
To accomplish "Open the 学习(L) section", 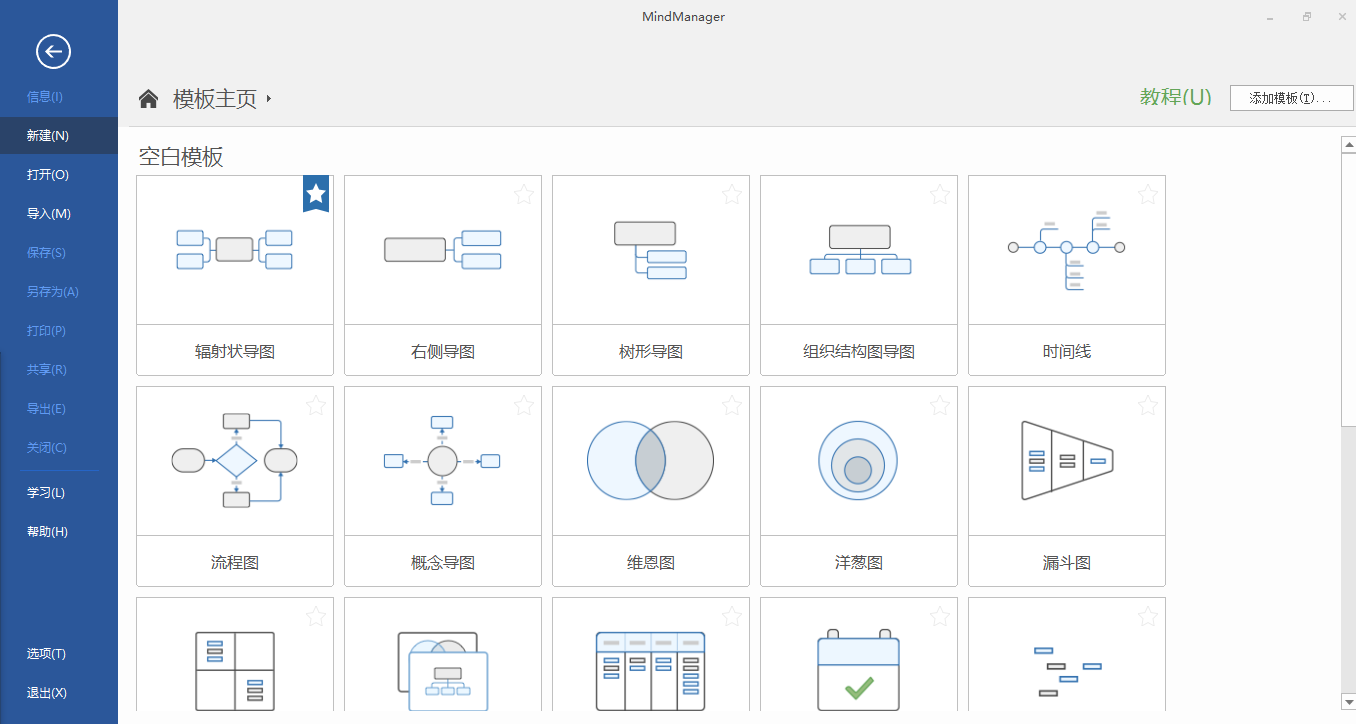I will [x=45, y=493].
